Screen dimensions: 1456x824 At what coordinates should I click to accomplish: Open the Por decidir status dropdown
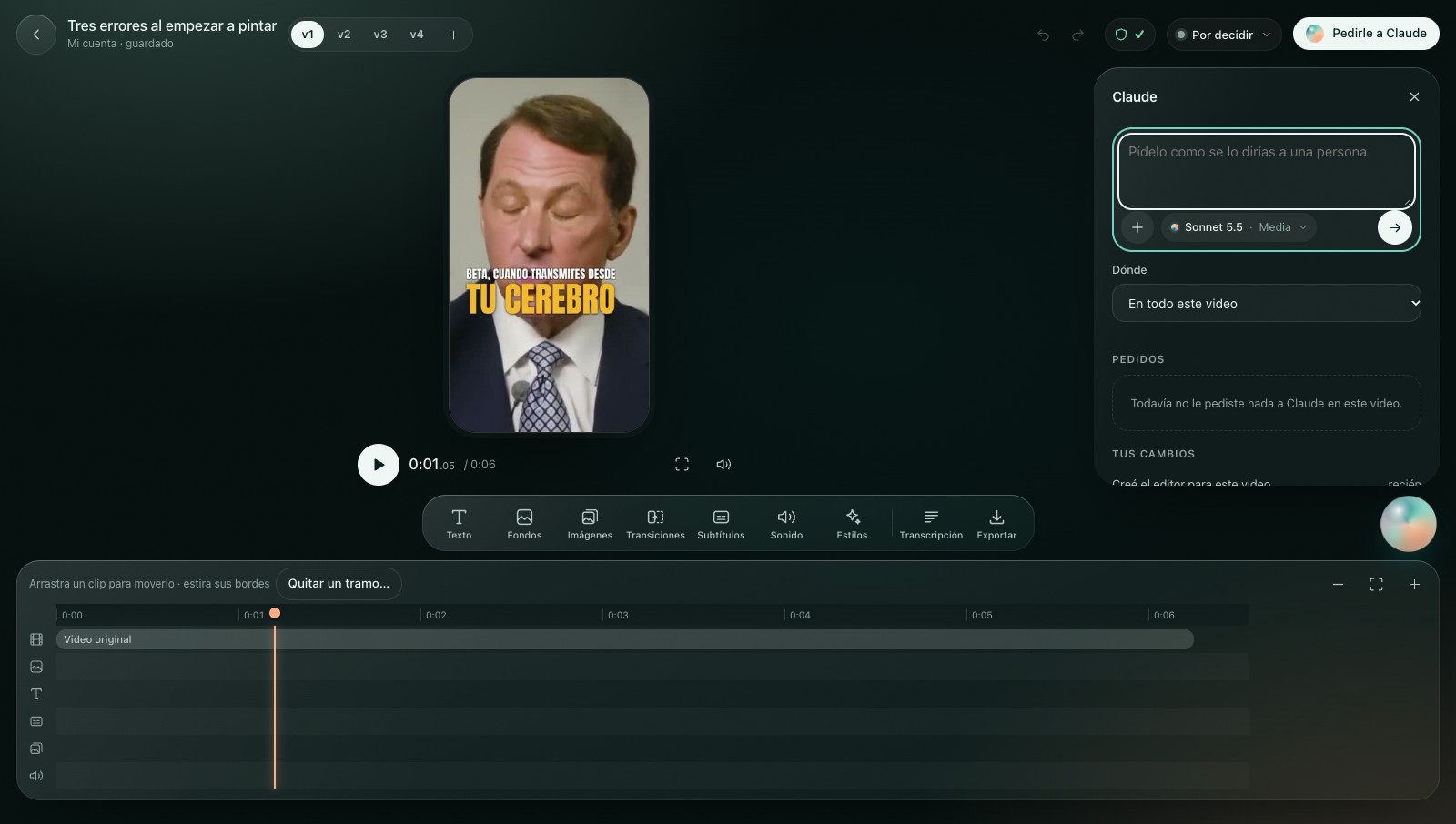click(x=1224, y=35)
